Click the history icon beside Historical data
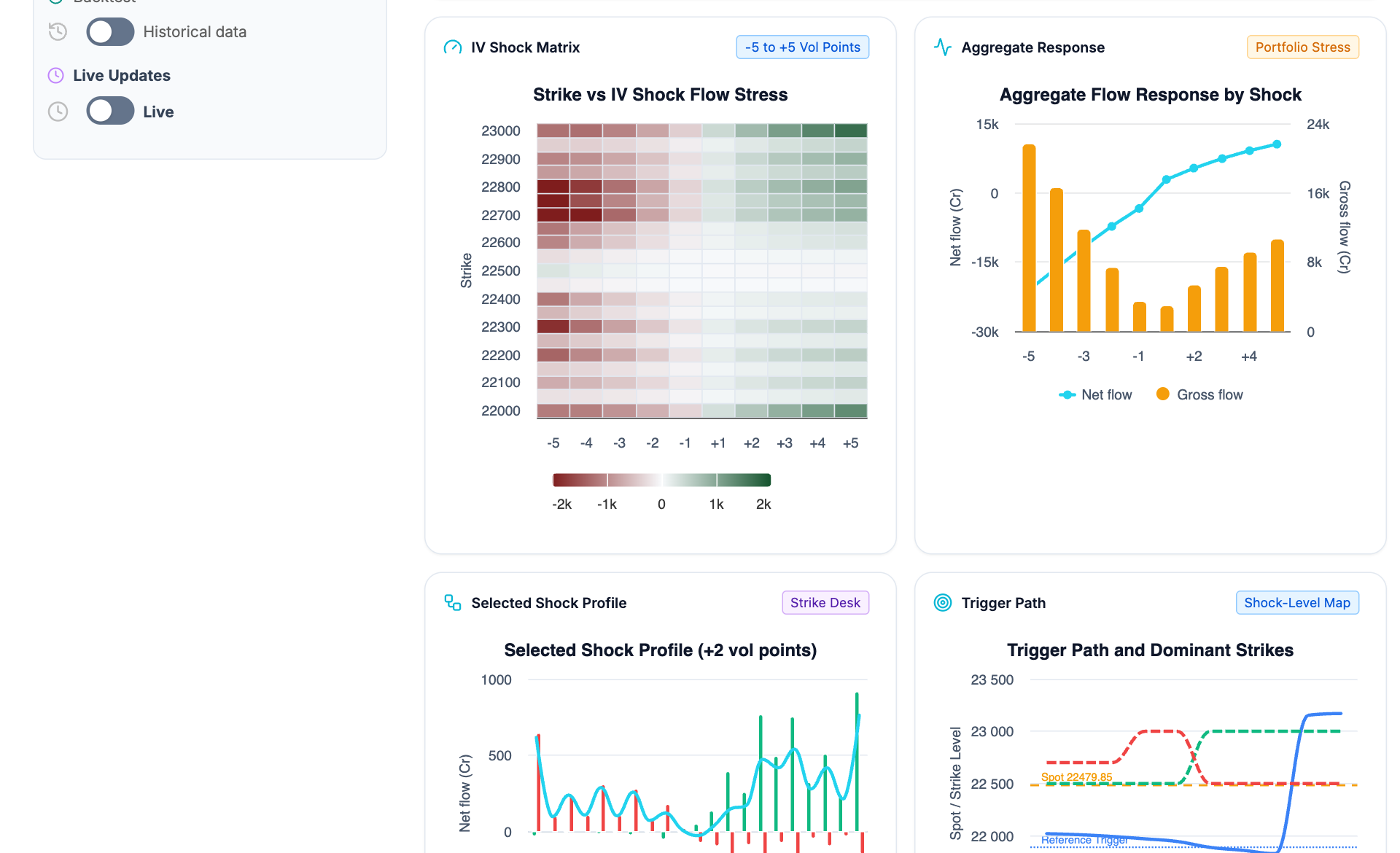 (58, 31)
